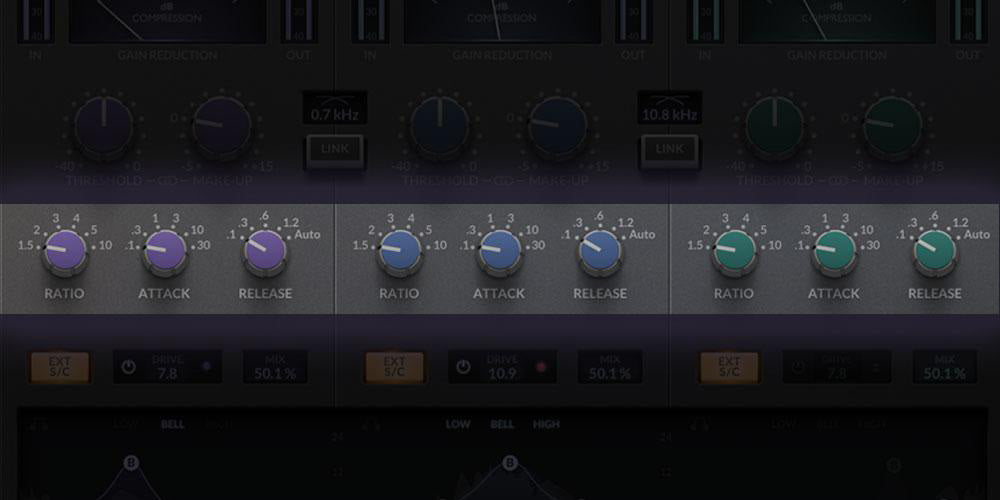Click the green RELEASE knob
The width and height of the screenshot is (1000, 500).
935,250
